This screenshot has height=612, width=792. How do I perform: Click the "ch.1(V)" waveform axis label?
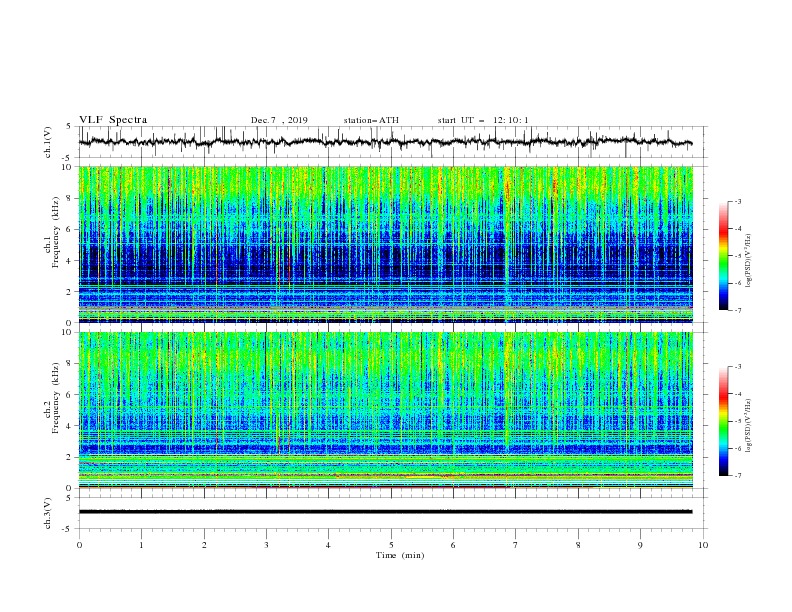pyautogui.click(x=48, y=142)
